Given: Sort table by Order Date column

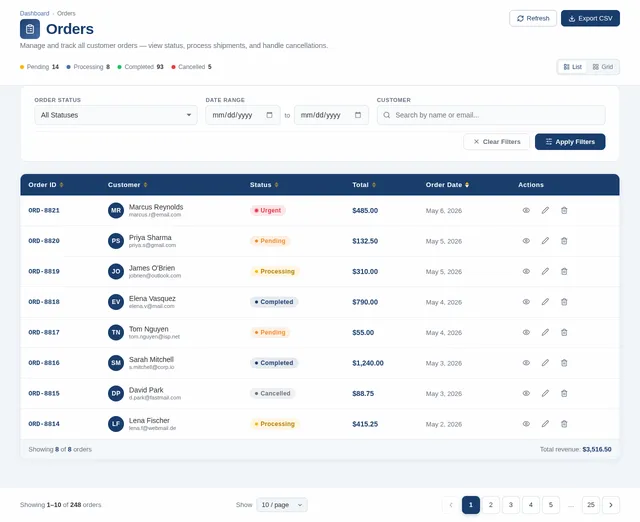Looking at the screenshot, I should 447,185.
